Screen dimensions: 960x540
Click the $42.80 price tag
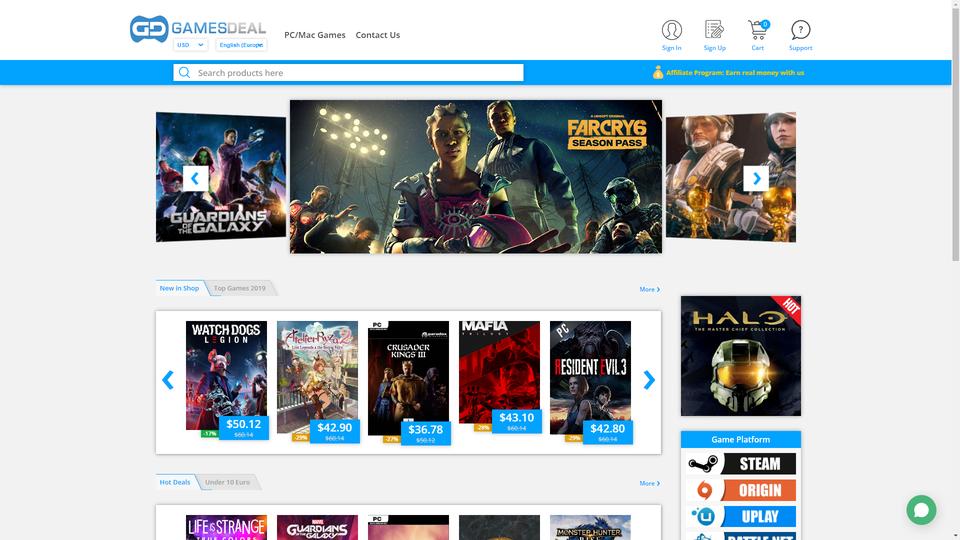tap(607, 432)
